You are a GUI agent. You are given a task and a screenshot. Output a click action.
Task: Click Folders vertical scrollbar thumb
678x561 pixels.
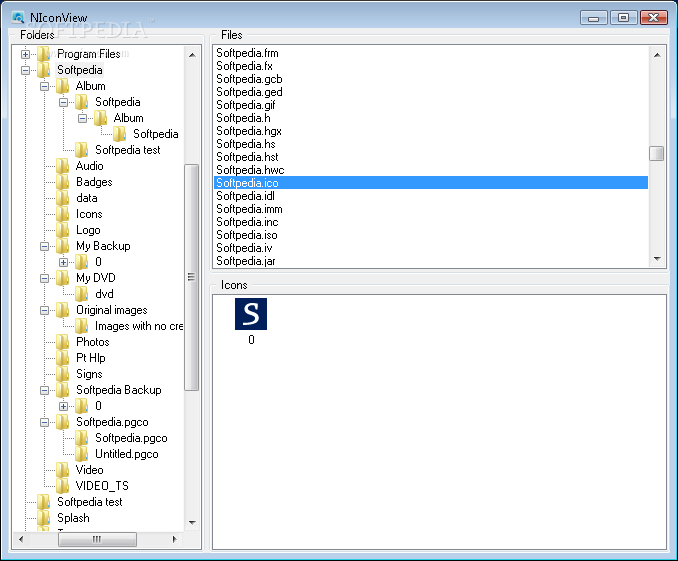pos(192,277)
